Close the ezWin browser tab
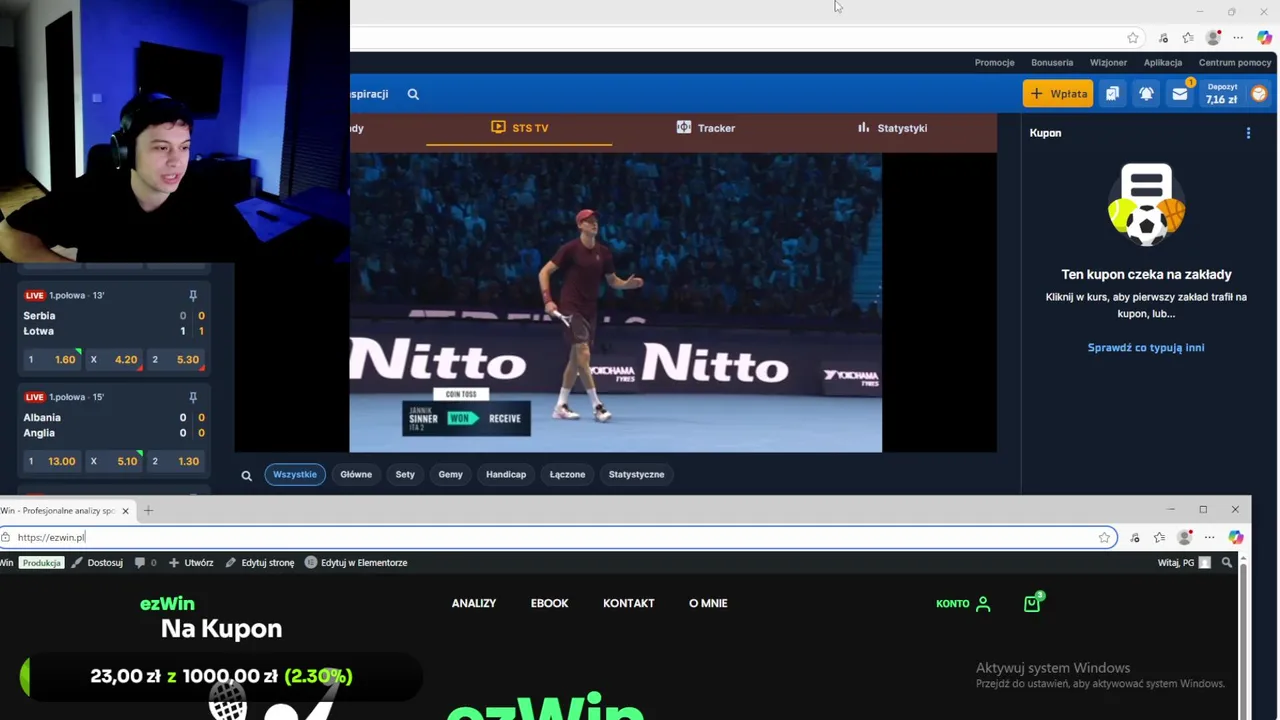The image size is (1280, 720). 125,511
